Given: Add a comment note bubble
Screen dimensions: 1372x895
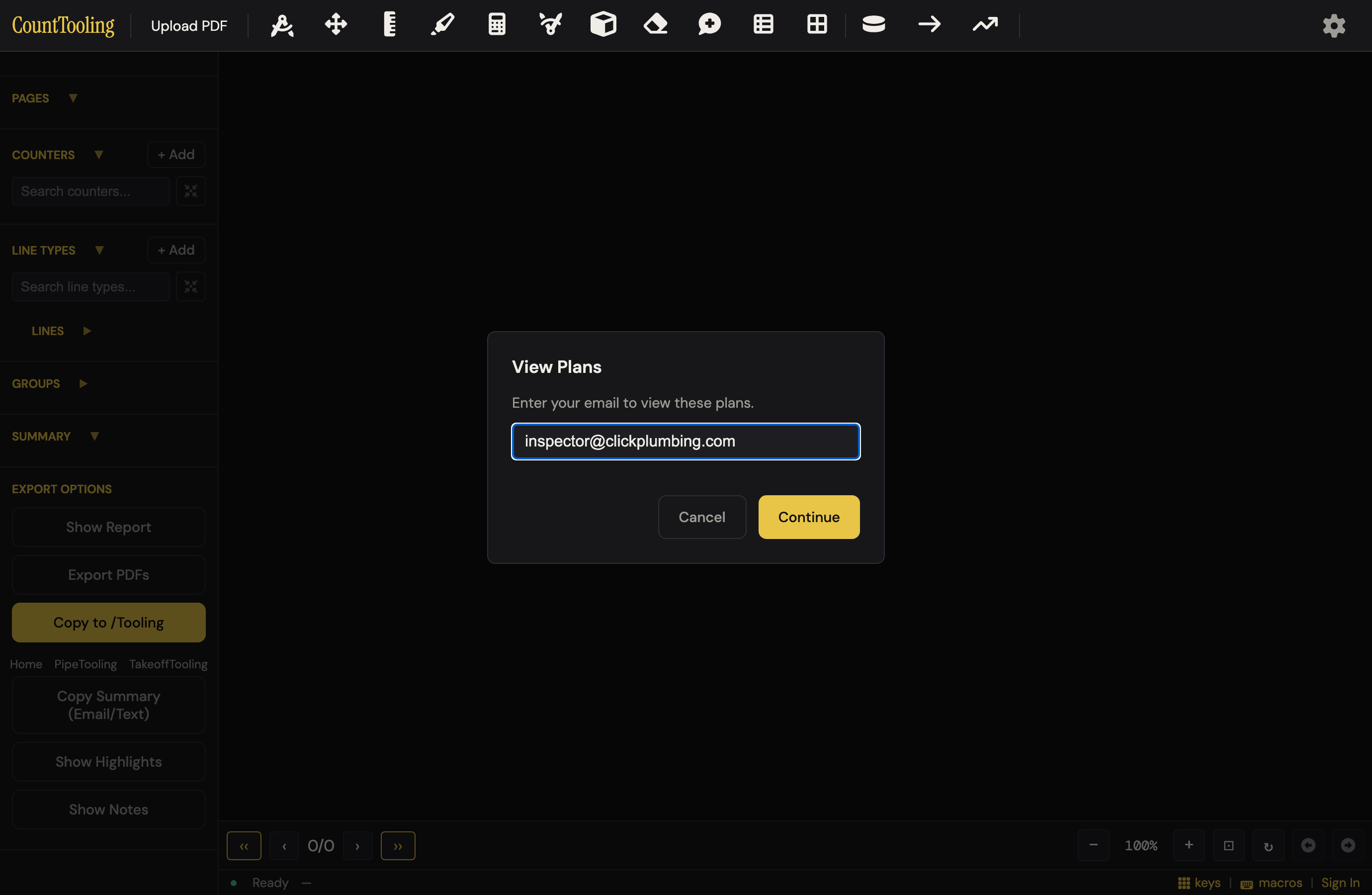Looking at the screenshot, I should (709, 25).
